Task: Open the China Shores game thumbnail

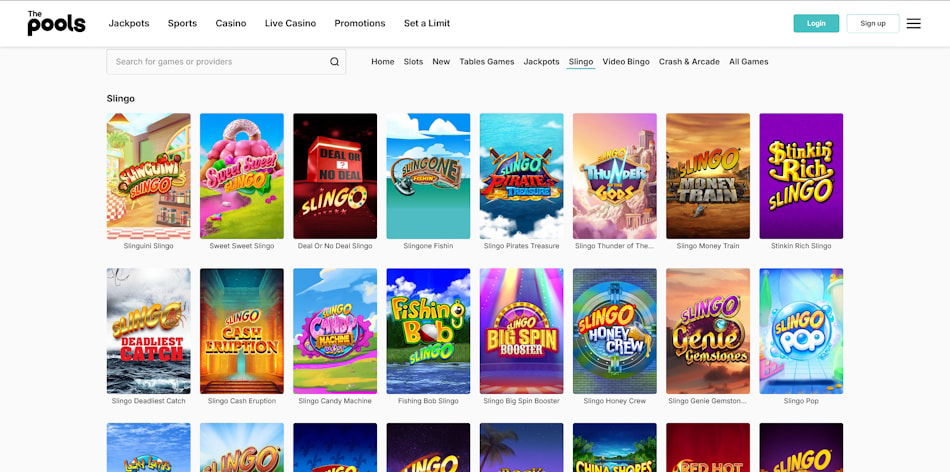Action: click(615, 448)
